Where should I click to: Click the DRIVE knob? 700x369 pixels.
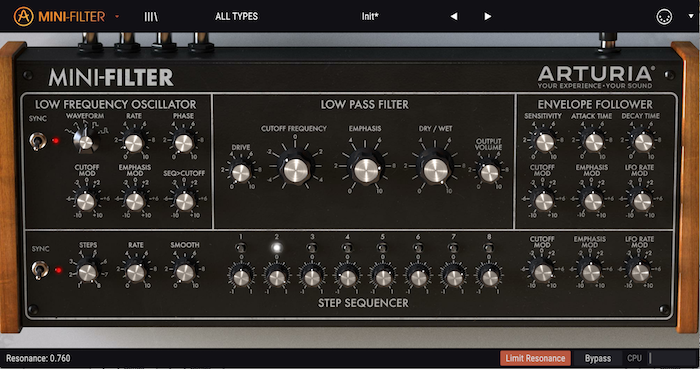pos(241,173)
